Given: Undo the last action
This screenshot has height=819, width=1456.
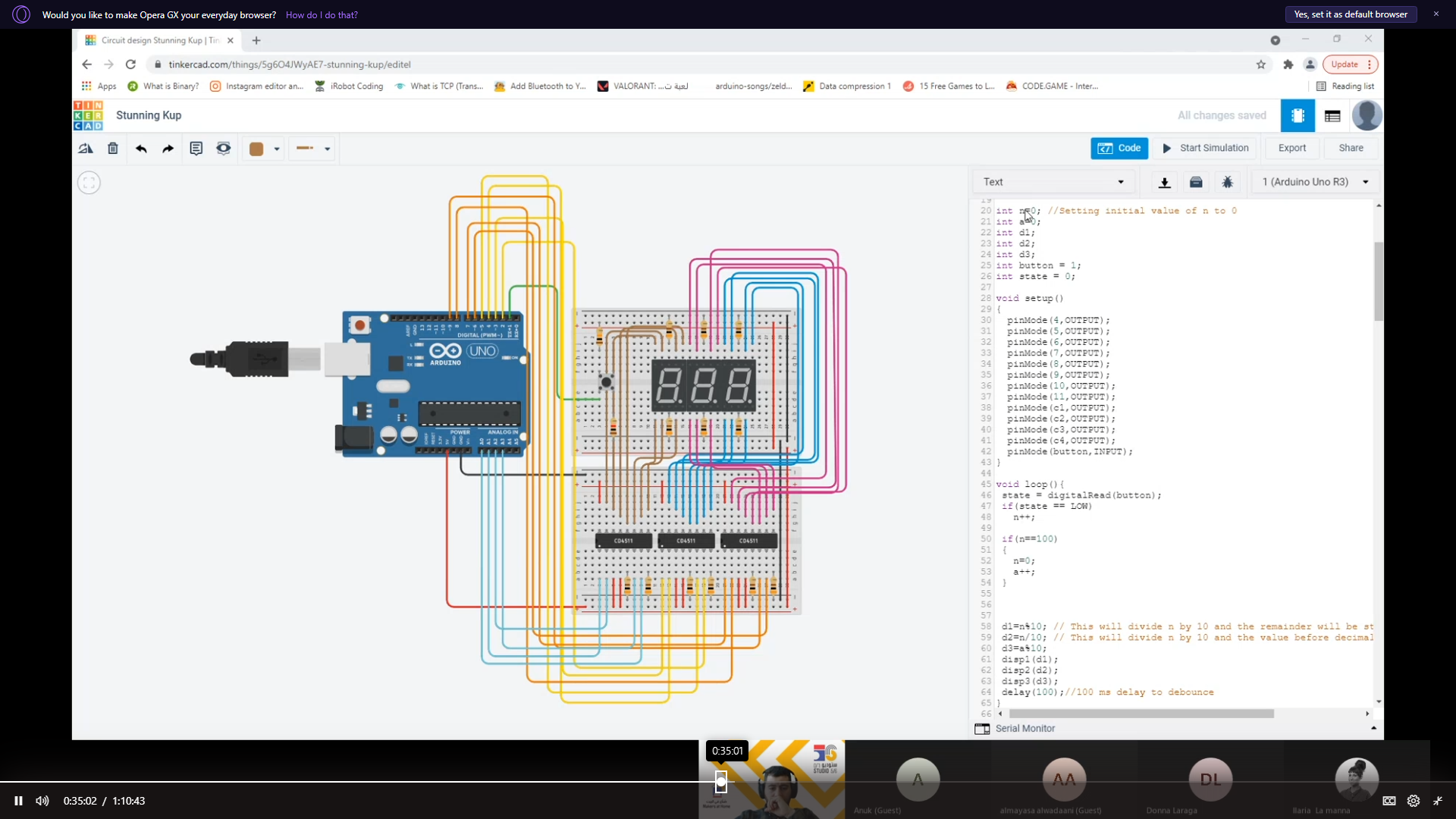Looking at the screenshot, I should click(x=141, y=149).
